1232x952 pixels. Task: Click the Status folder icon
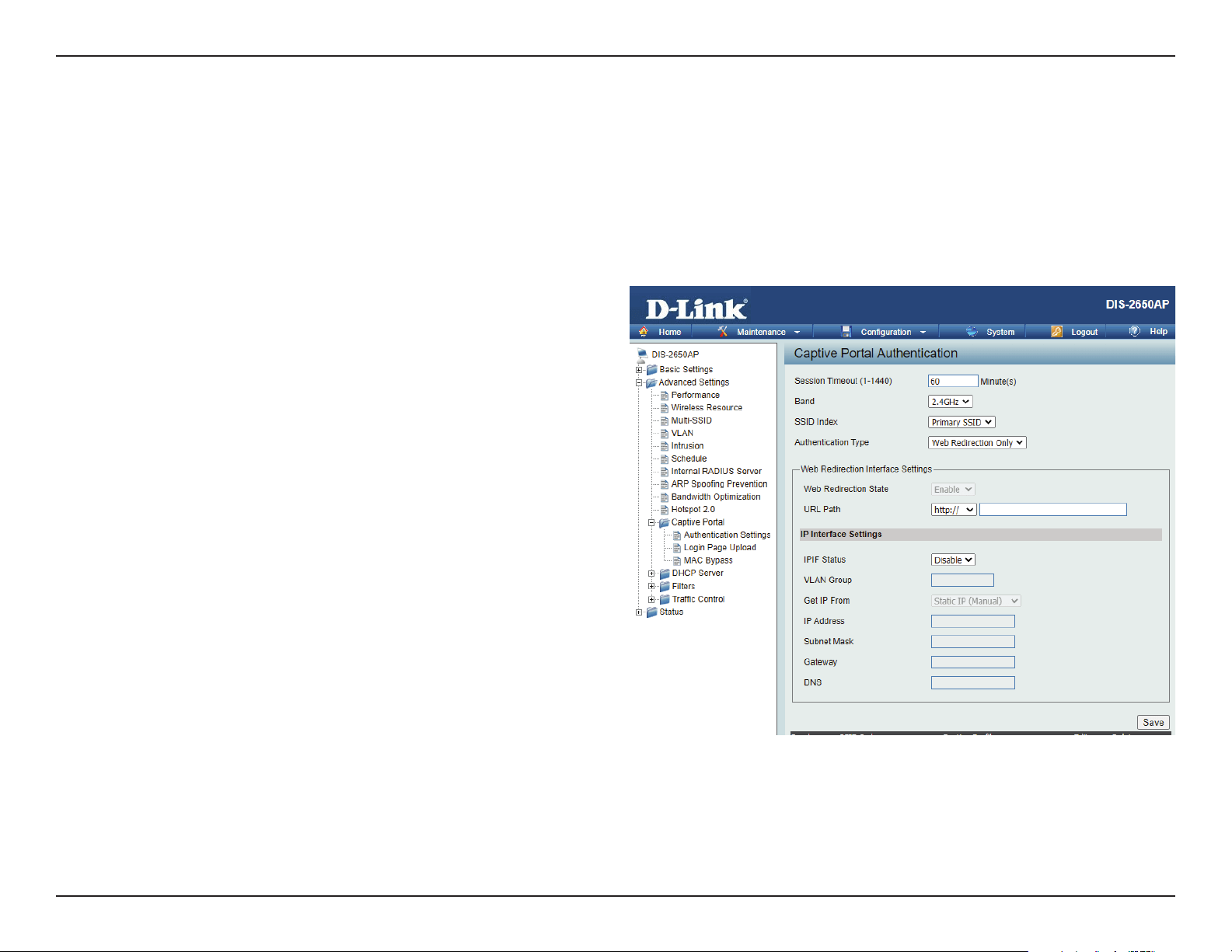(652, 612)
